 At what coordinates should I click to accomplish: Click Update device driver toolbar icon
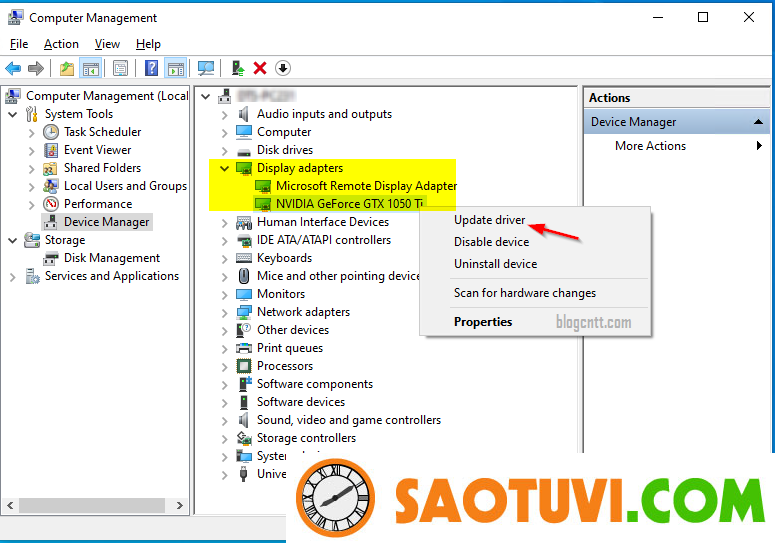point(238,68)
